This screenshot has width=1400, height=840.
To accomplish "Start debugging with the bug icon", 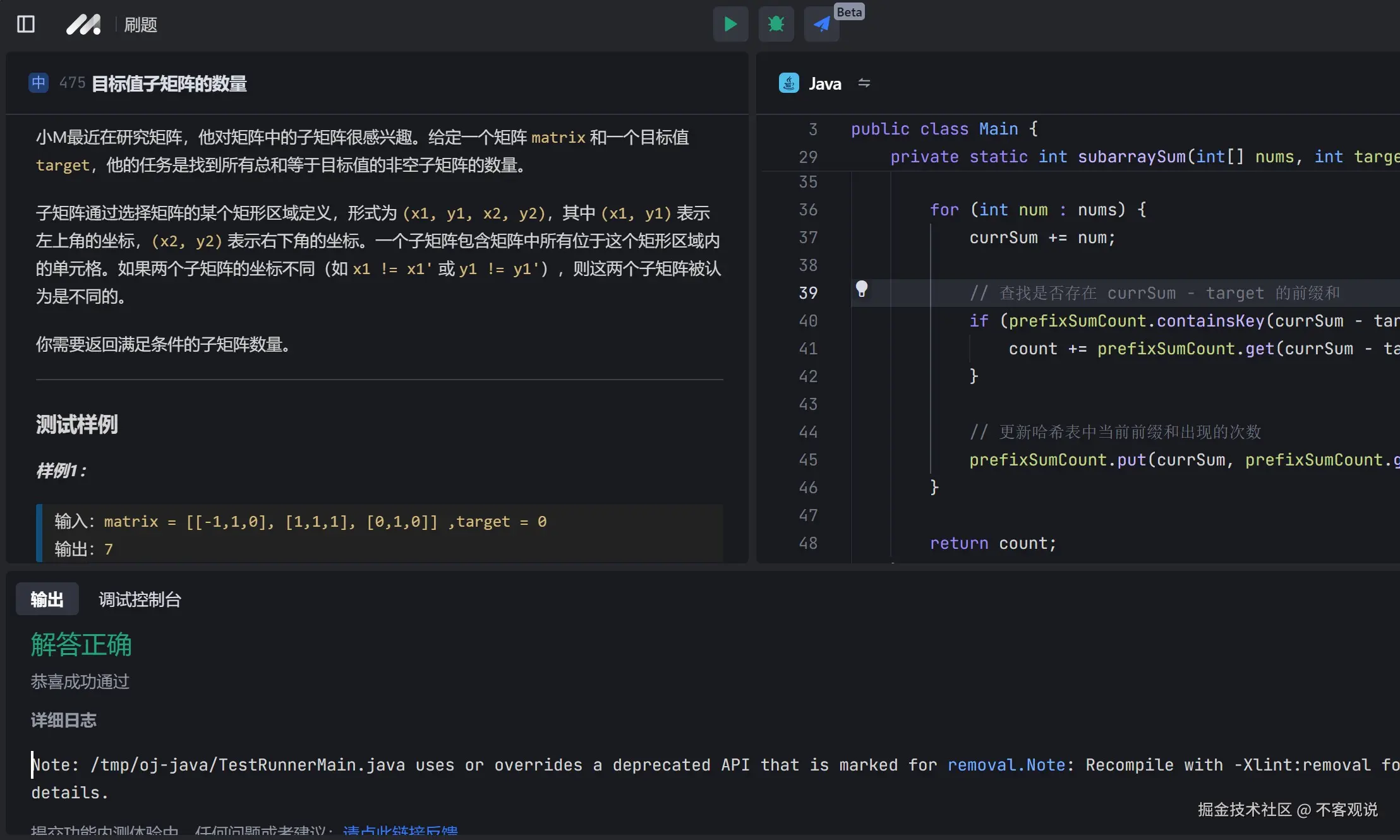I will tap(776, 25).
